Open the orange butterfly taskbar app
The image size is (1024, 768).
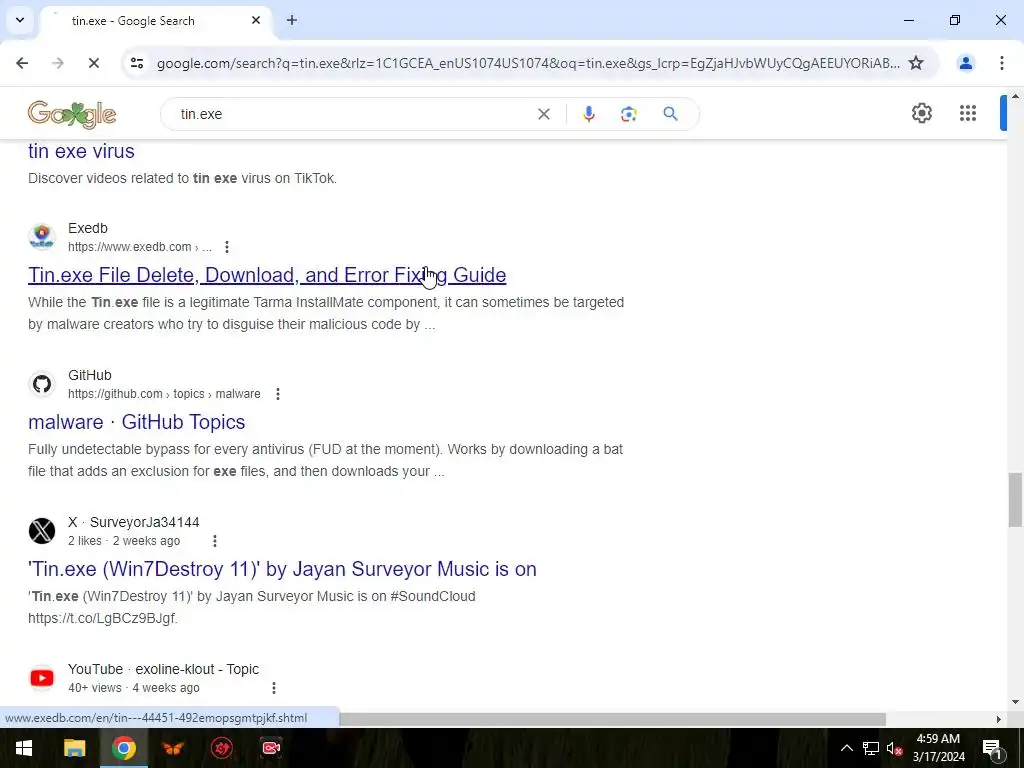173,748
